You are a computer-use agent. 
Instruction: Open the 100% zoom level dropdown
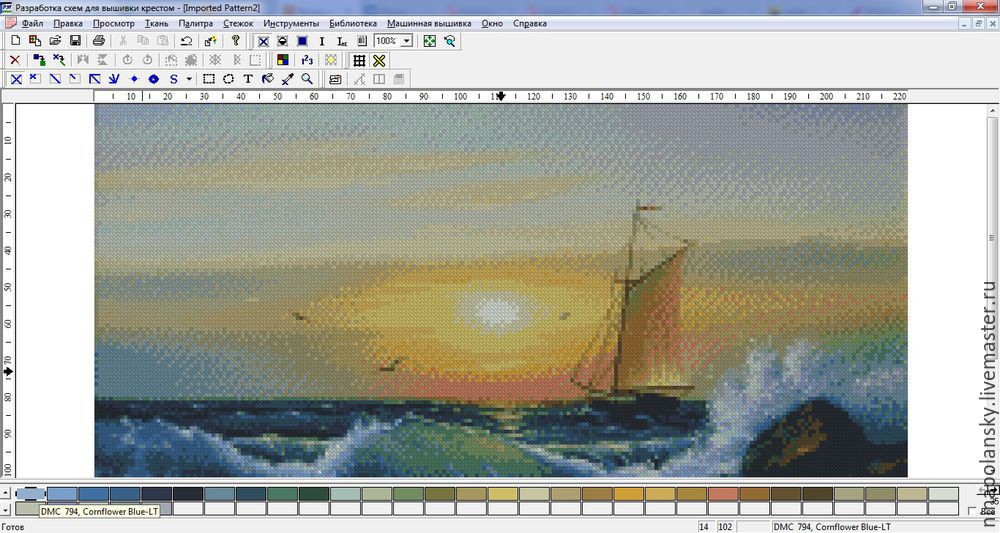406,41
